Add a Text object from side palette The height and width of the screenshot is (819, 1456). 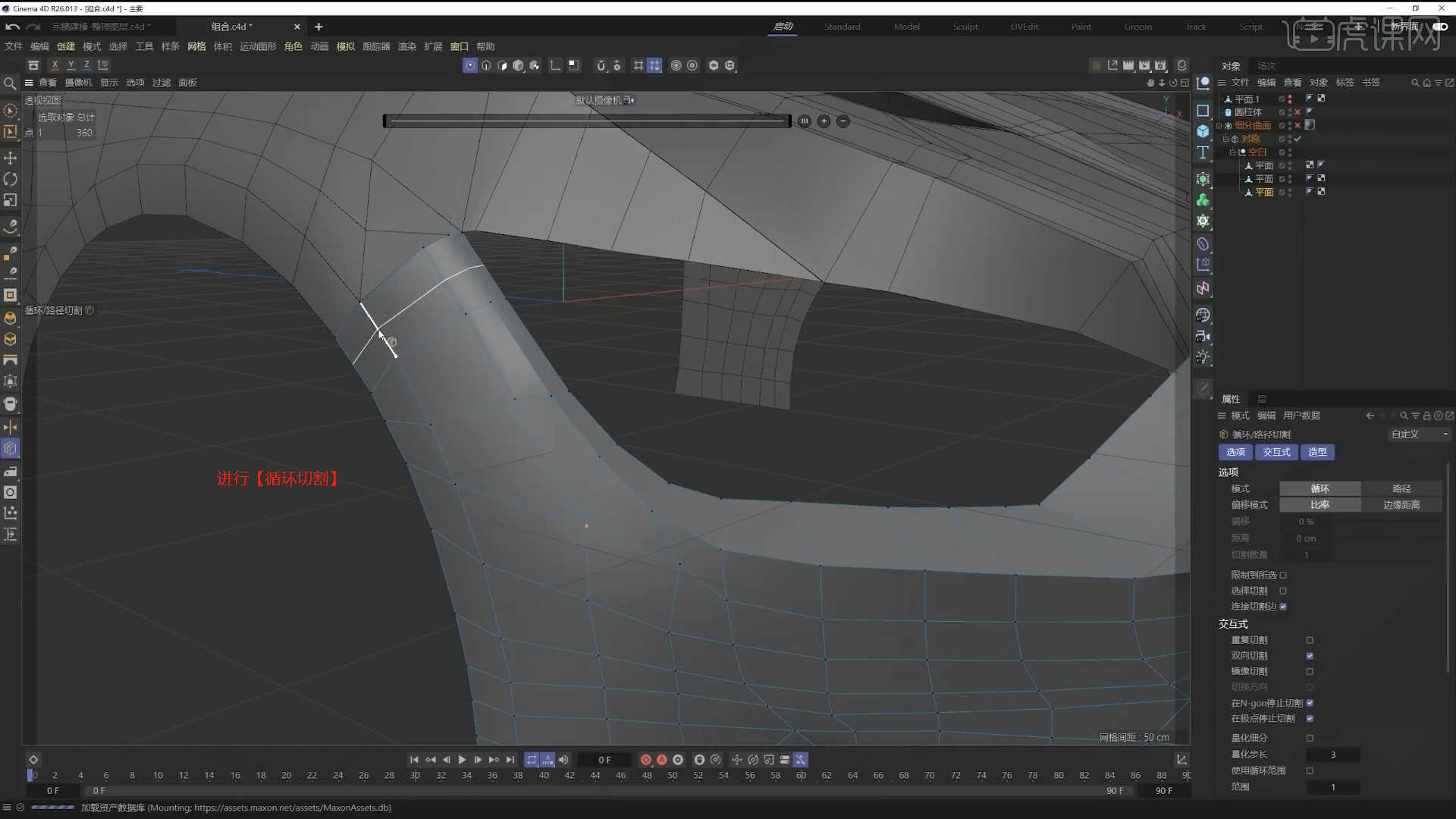[1203, 152]
